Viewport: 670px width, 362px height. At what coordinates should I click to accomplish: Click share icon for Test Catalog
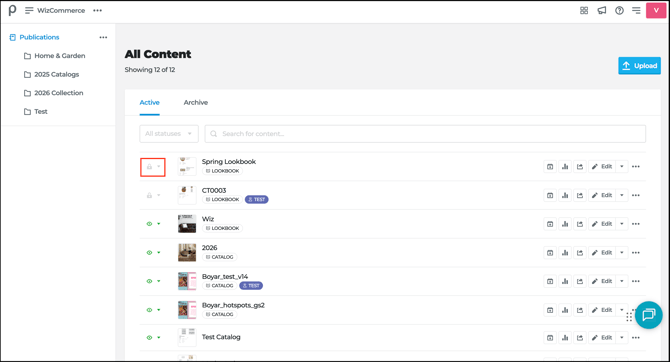pyautogui.click(x=580, y=338)
